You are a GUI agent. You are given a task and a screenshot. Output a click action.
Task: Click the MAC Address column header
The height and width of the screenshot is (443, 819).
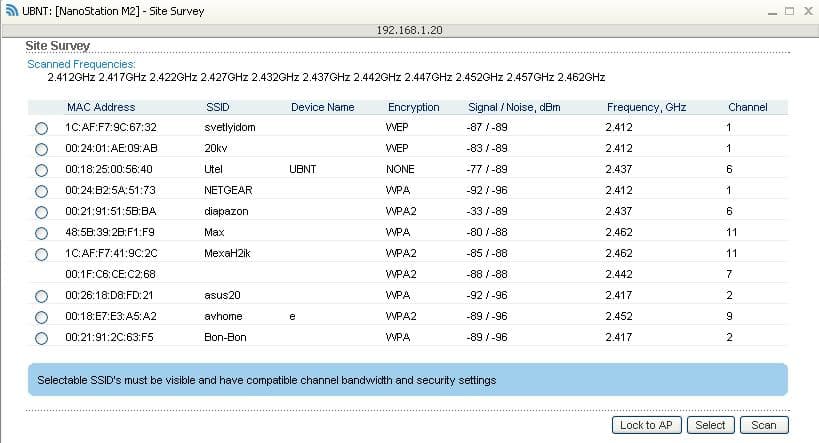pos(101,107)
